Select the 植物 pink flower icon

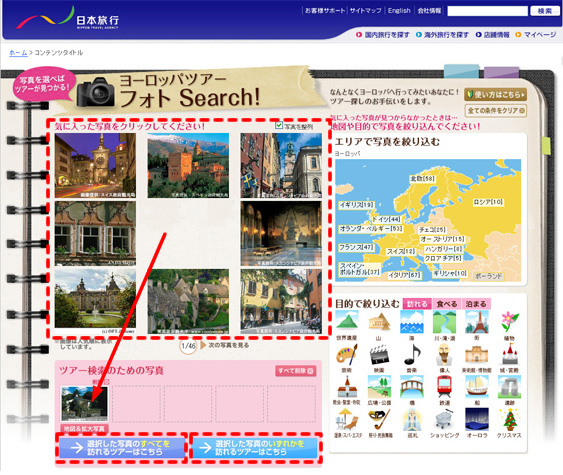pos(510,321)
